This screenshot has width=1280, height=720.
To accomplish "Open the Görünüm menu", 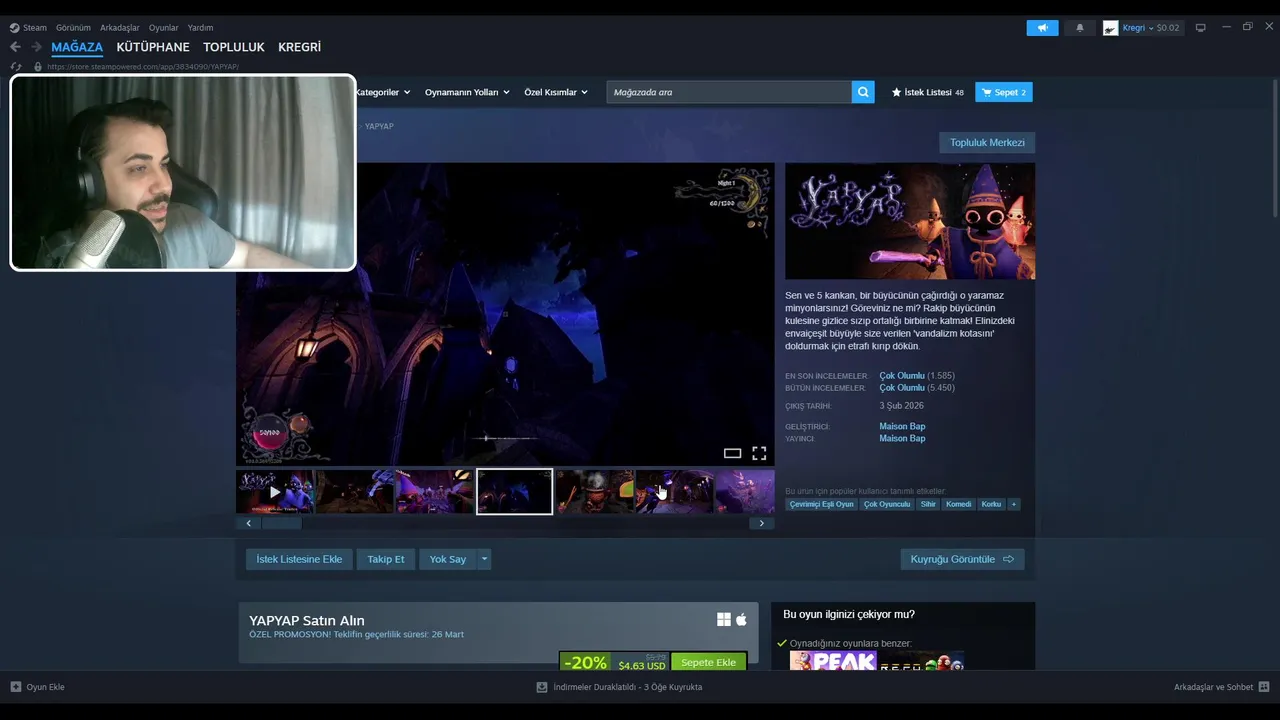I will (73, 28).
